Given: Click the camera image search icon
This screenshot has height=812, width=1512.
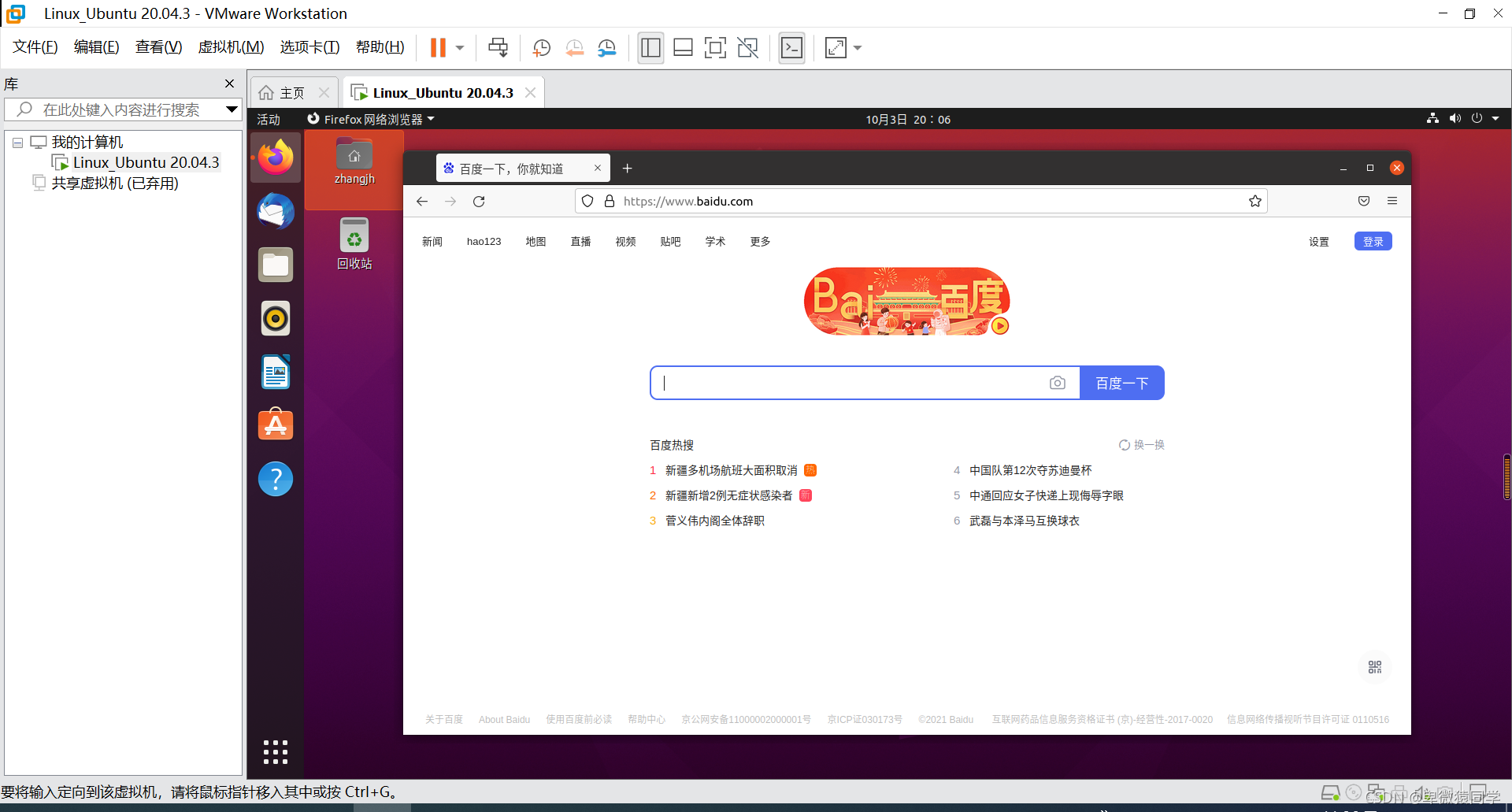Looking at the screenshot, I should (1058, 383).
